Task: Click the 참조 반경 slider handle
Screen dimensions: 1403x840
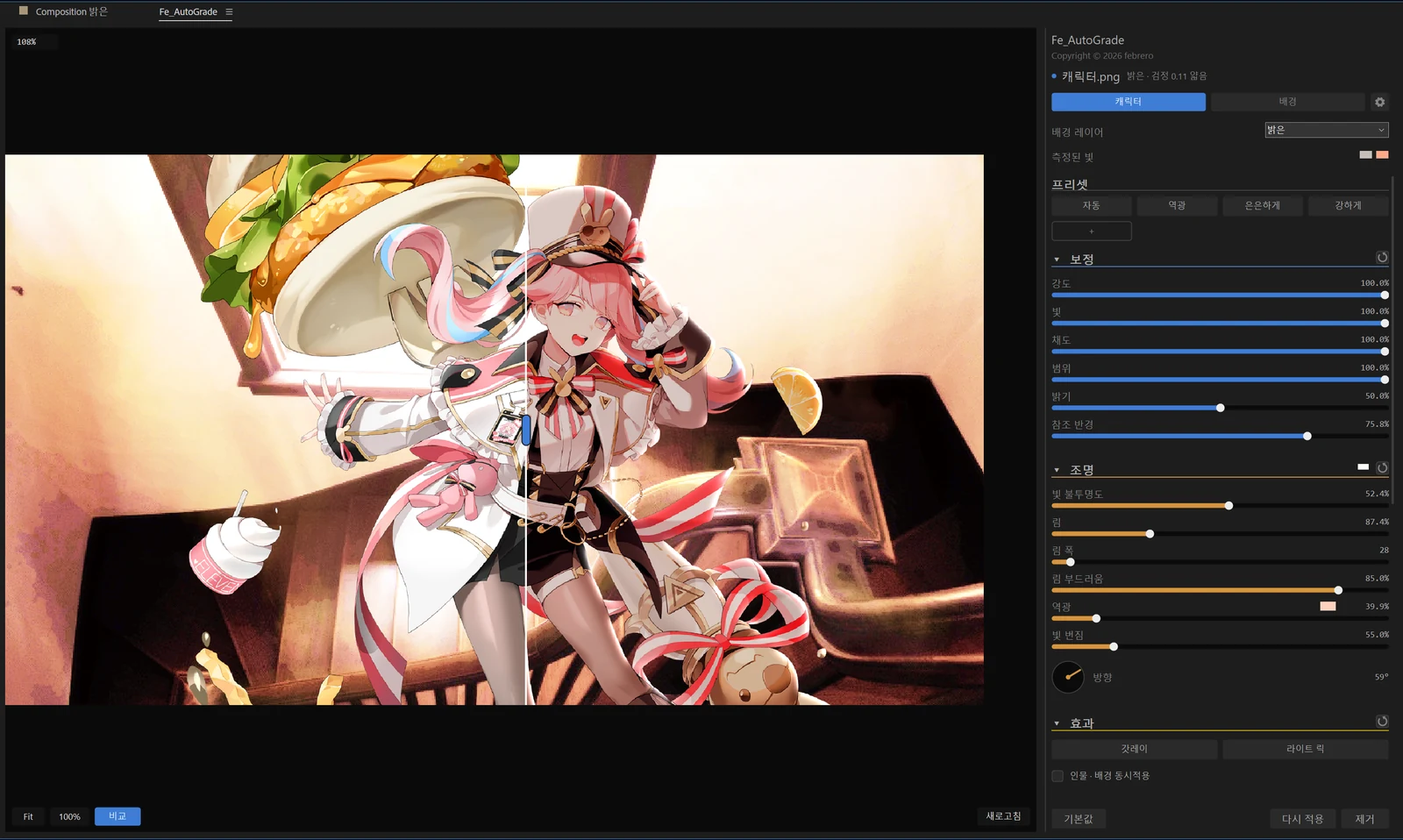Action: pos(1307,436)
